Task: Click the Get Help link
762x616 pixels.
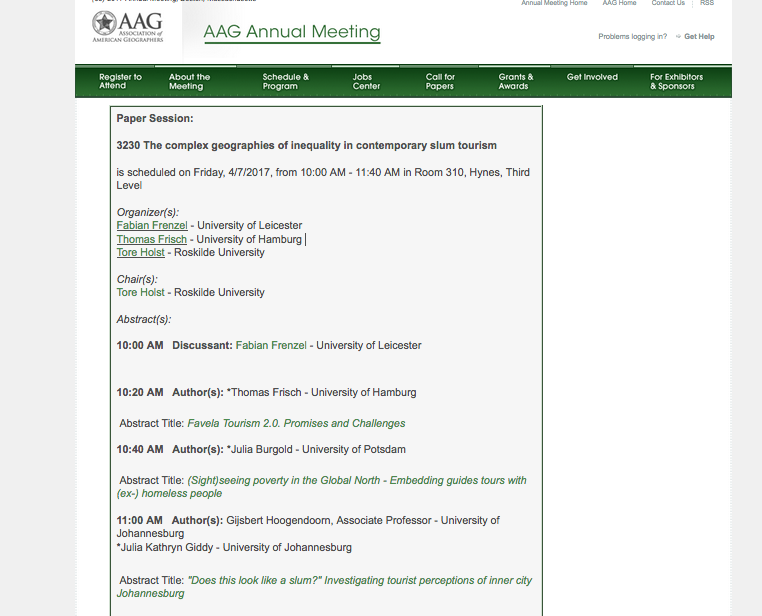Action: tap(699, 36)
